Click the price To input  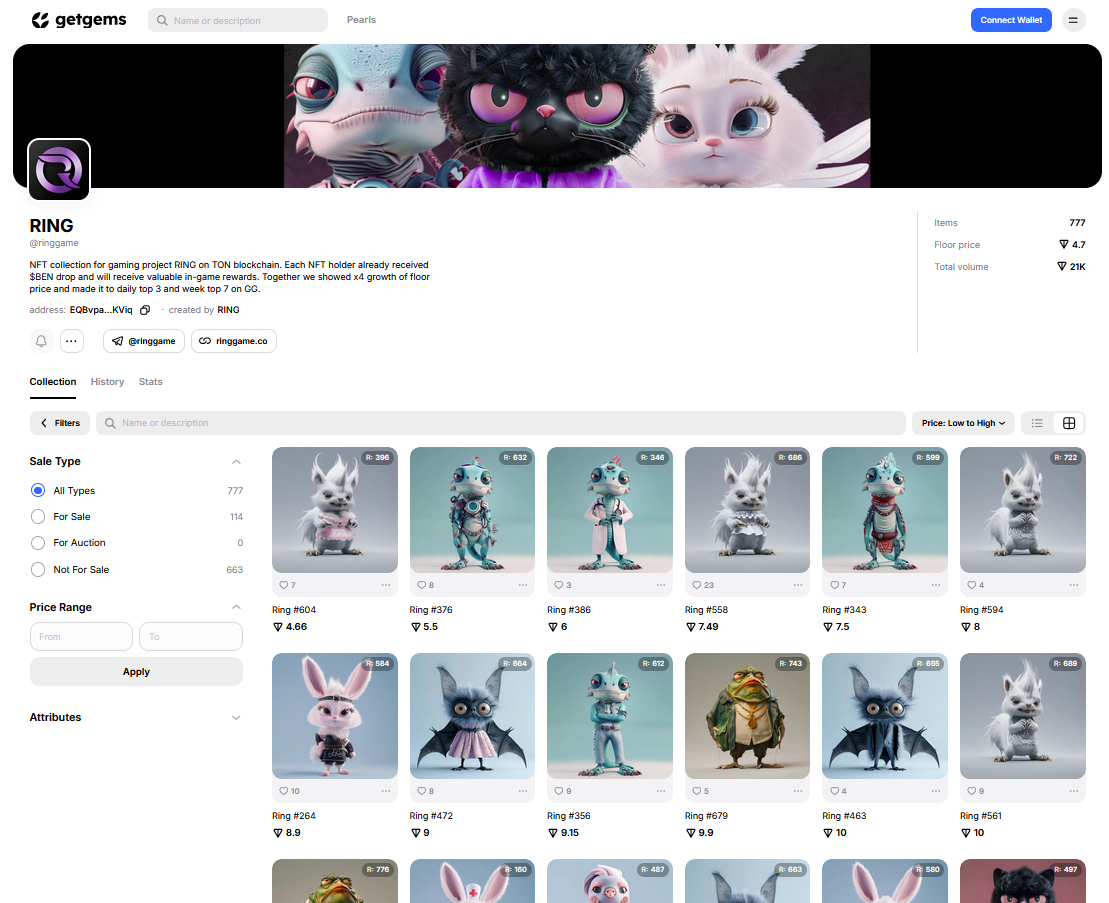pyautogui.click(x=191, y=636)
